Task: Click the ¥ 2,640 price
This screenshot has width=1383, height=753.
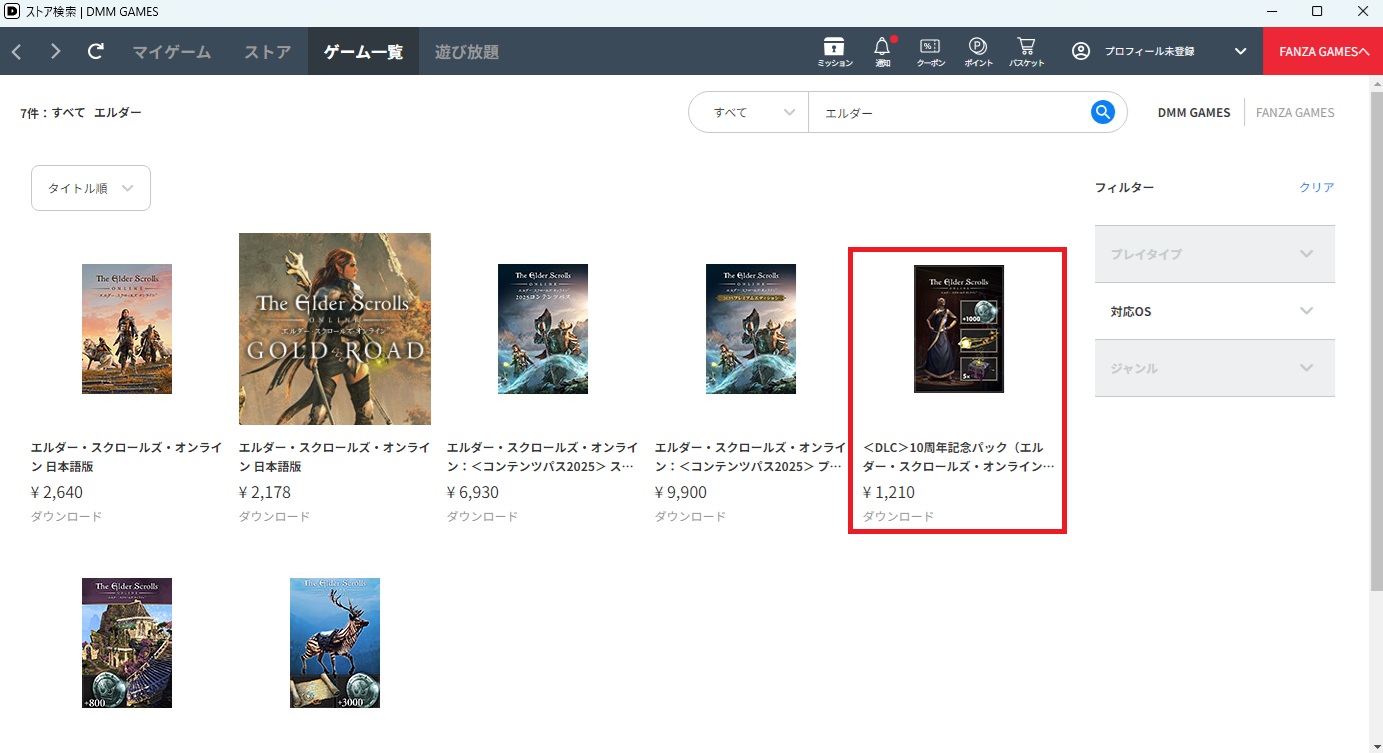Action: (57, 492)
